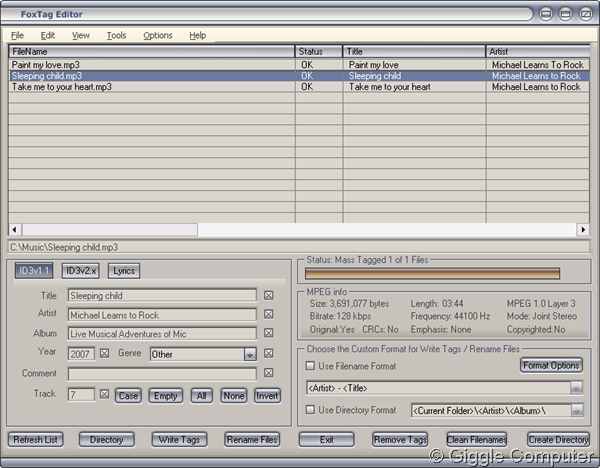Click the <Artist> - <Title> format field
Image resolution: width=600 pixels, height=468 pixels.
[439, 388]
